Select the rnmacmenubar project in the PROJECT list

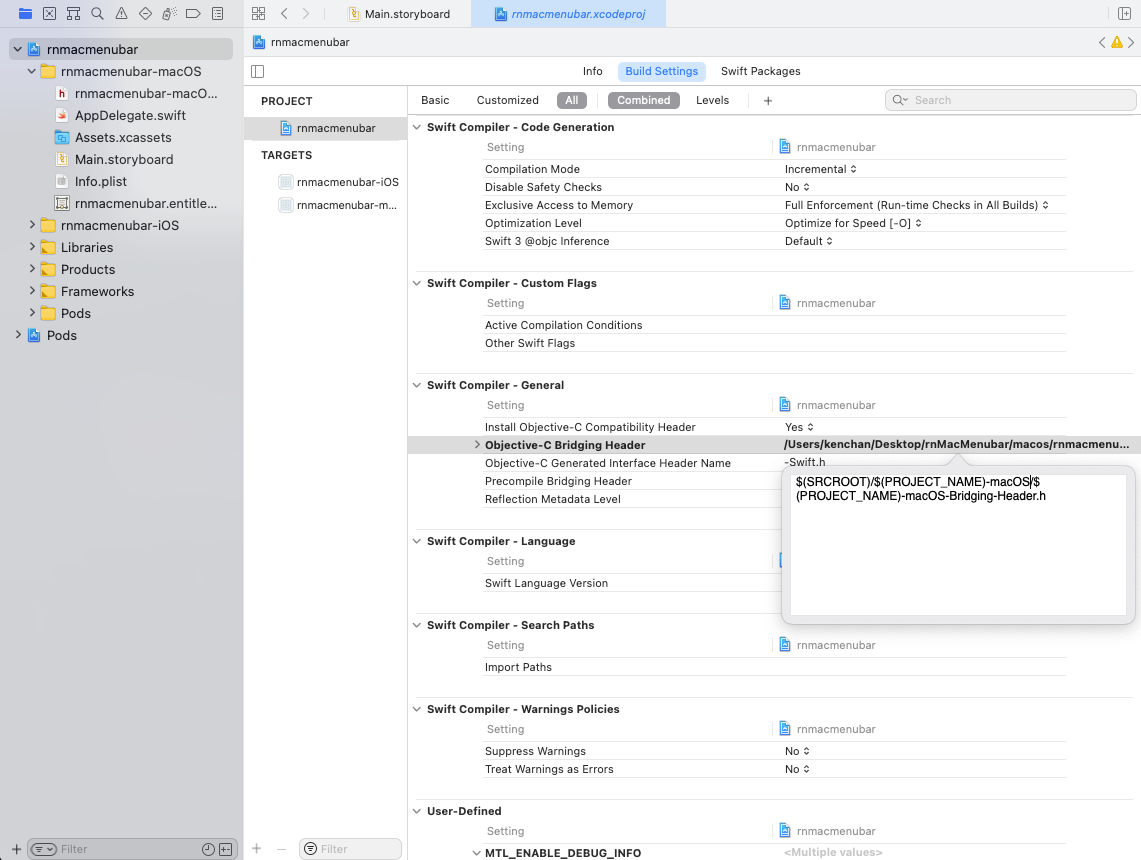coord(327,128)
